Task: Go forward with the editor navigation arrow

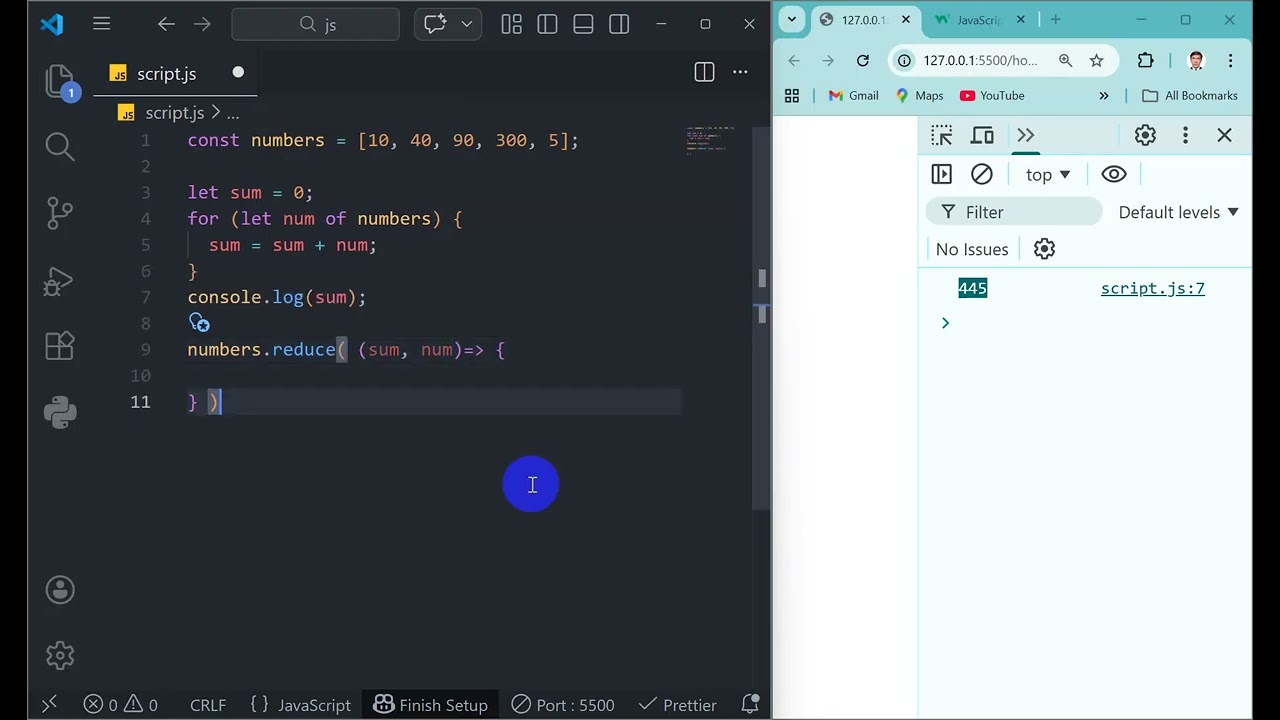Action: click(x=202, y=24)
